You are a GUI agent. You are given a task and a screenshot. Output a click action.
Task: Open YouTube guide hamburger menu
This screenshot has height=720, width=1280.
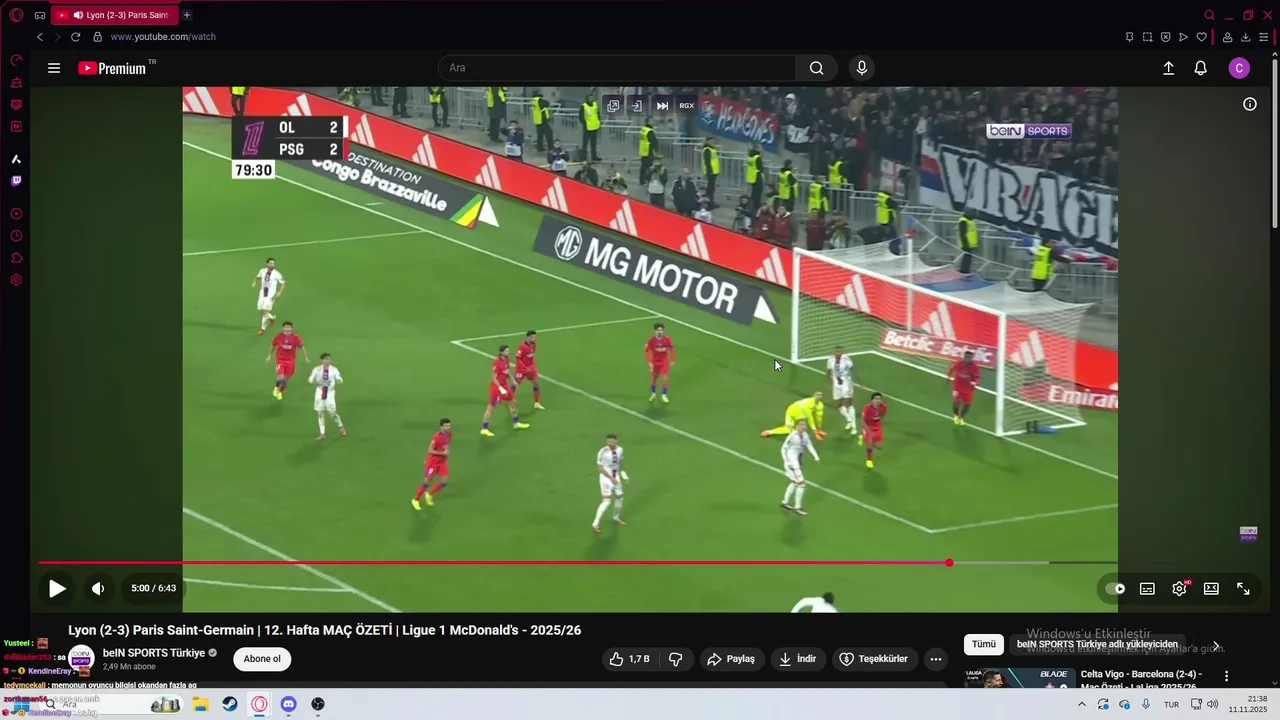pyautogui.click(x=54, y=68)
